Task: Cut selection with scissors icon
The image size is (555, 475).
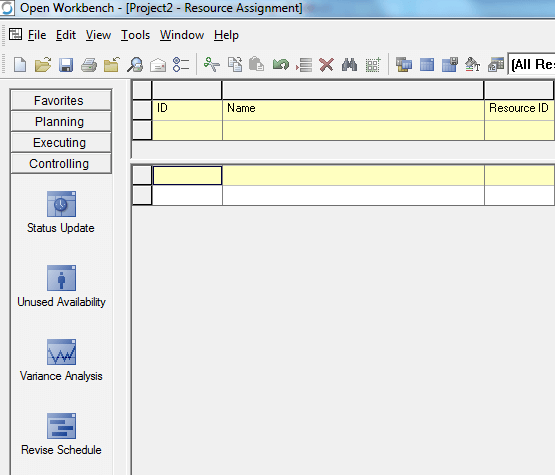Action: 212,65
